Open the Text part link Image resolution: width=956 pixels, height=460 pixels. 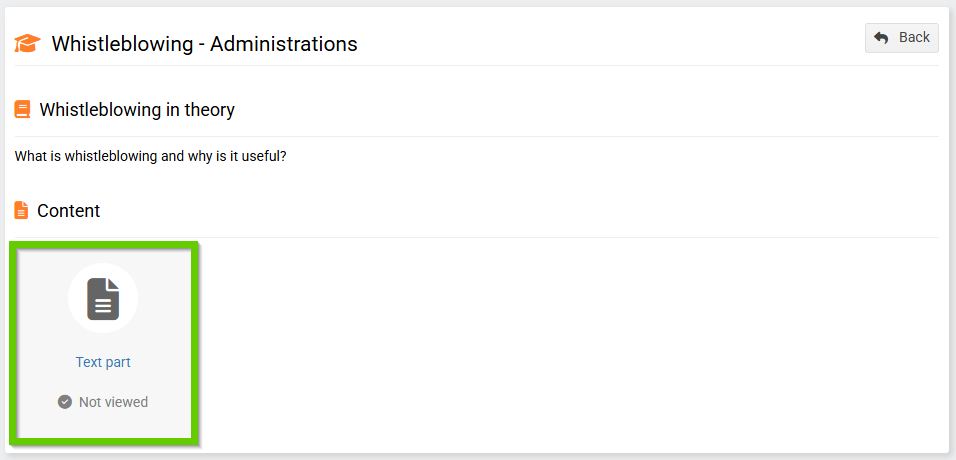point(103,362)
